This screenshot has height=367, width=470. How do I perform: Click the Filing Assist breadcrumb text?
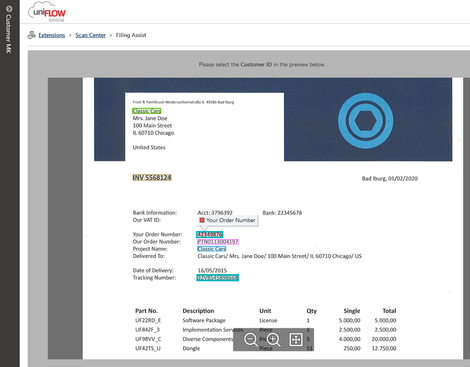tap(131, 35)
